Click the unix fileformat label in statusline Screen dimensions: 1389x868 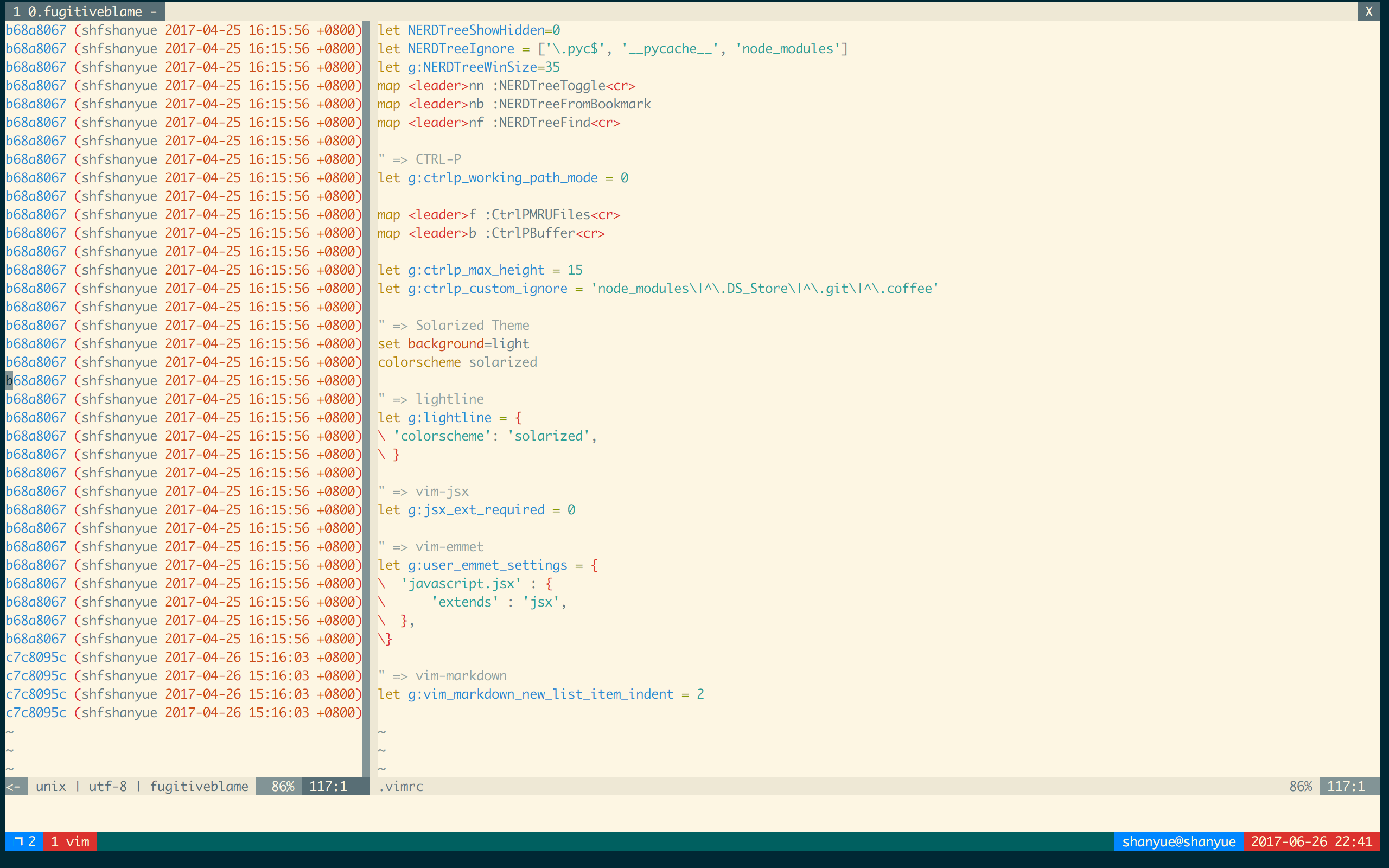(50, 786)
